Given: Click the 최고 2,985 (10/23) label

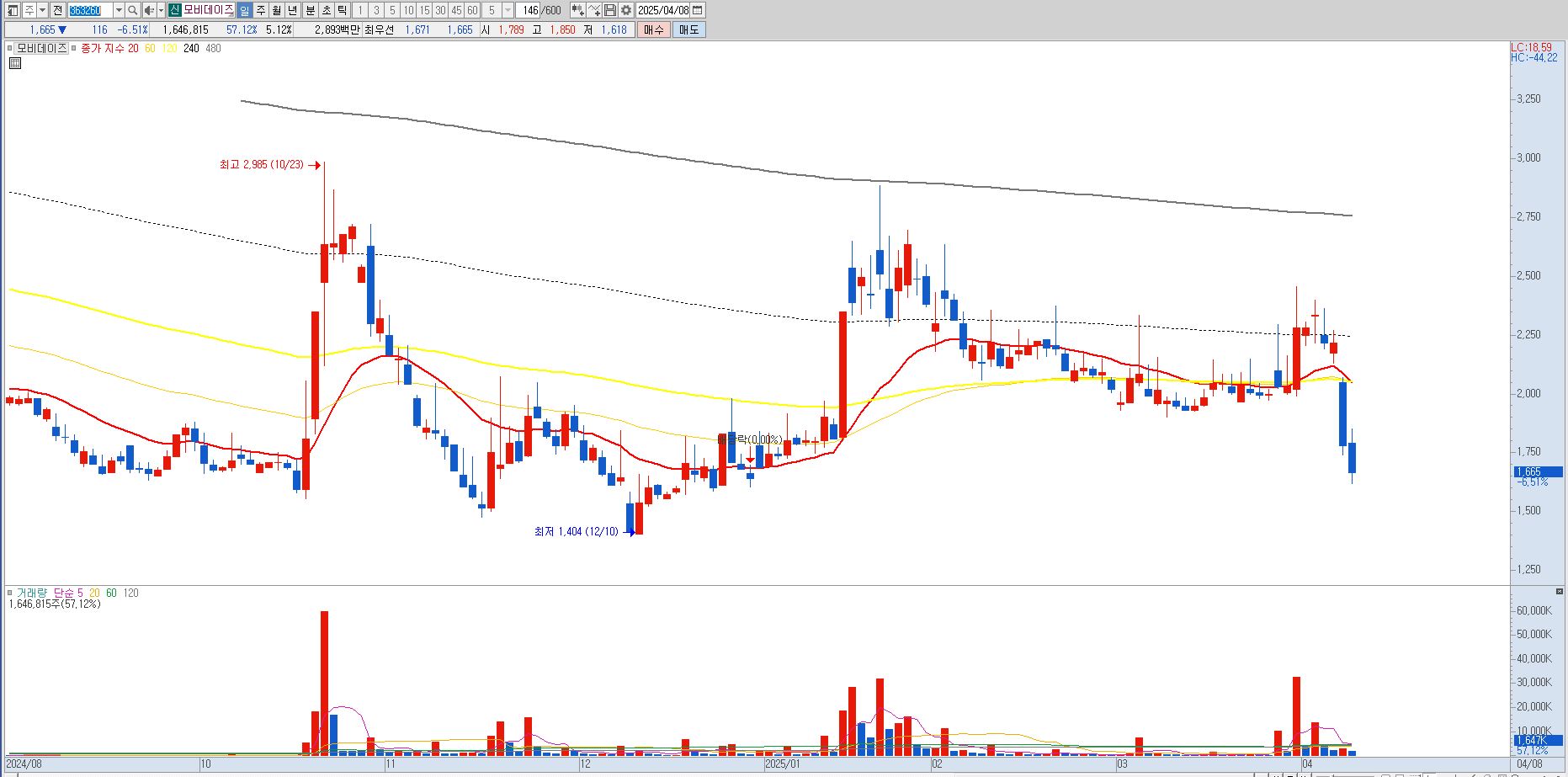Looking at the screenshot, I should coord(262,165).
